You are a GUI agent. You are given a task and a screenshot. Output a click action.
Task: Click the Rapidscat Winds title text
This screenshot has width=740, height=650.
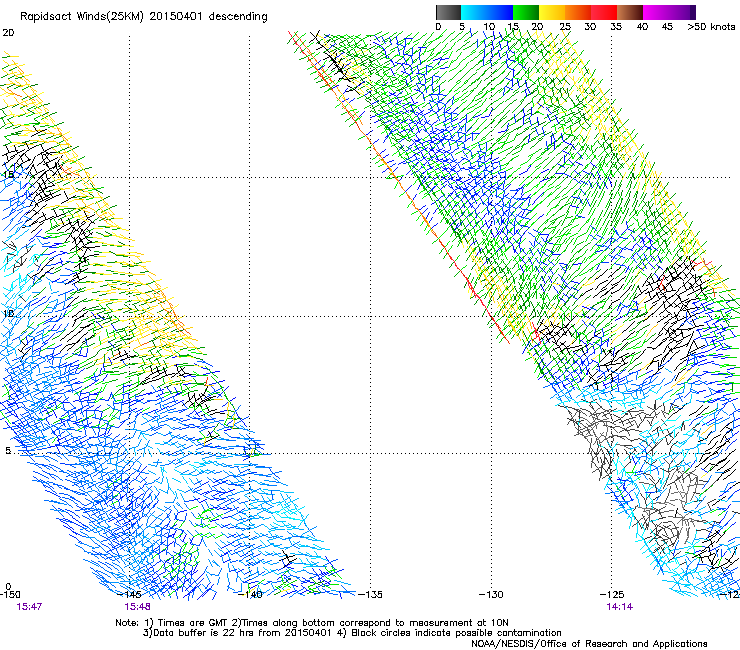[143, 17]
